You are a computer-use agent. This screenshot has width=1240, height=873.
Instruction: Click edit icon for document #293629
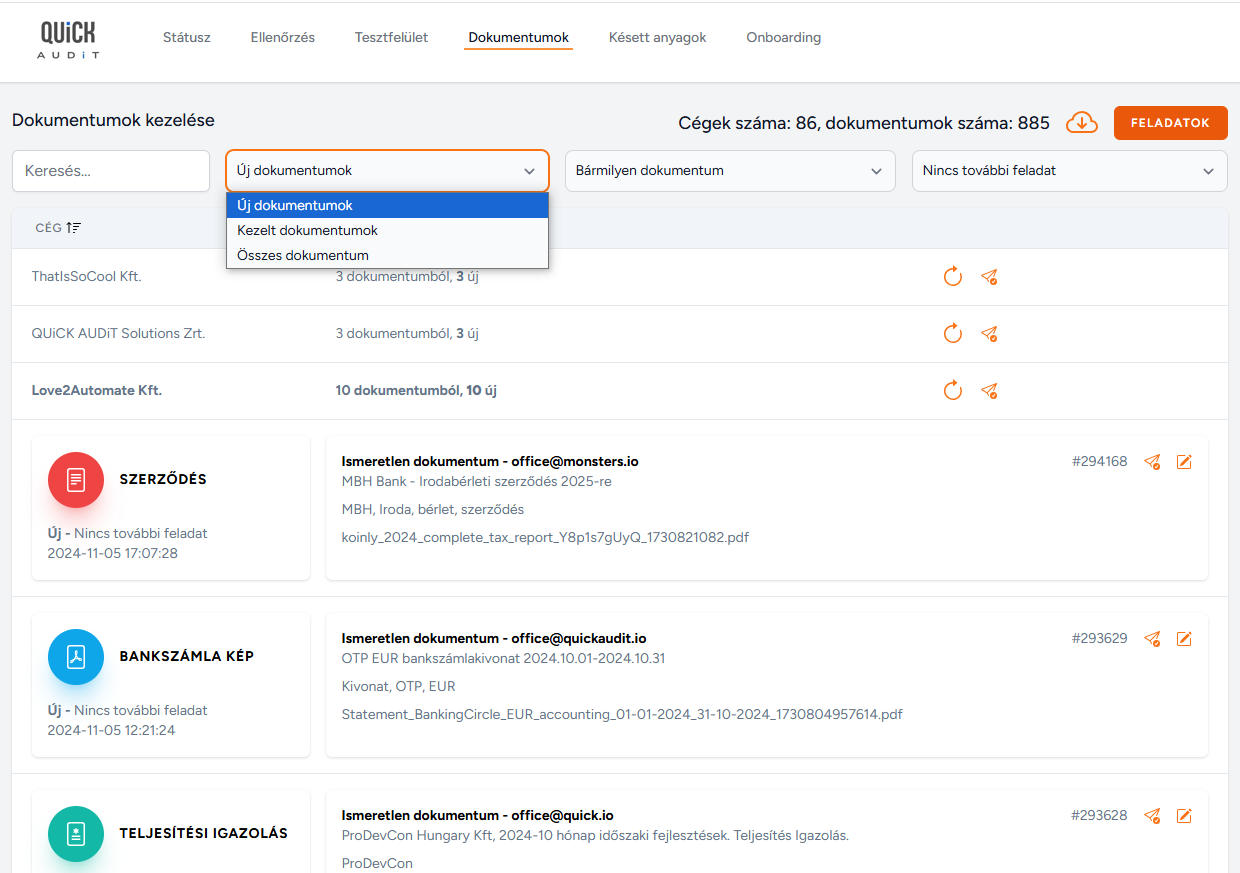[x=1184, y=639]
